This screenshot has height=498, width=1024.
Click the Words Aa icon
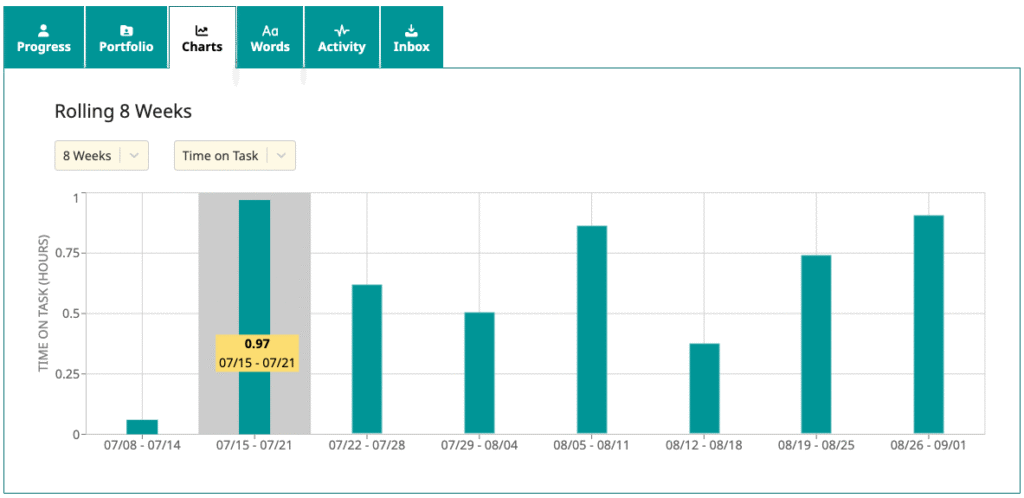click(270, 30)
